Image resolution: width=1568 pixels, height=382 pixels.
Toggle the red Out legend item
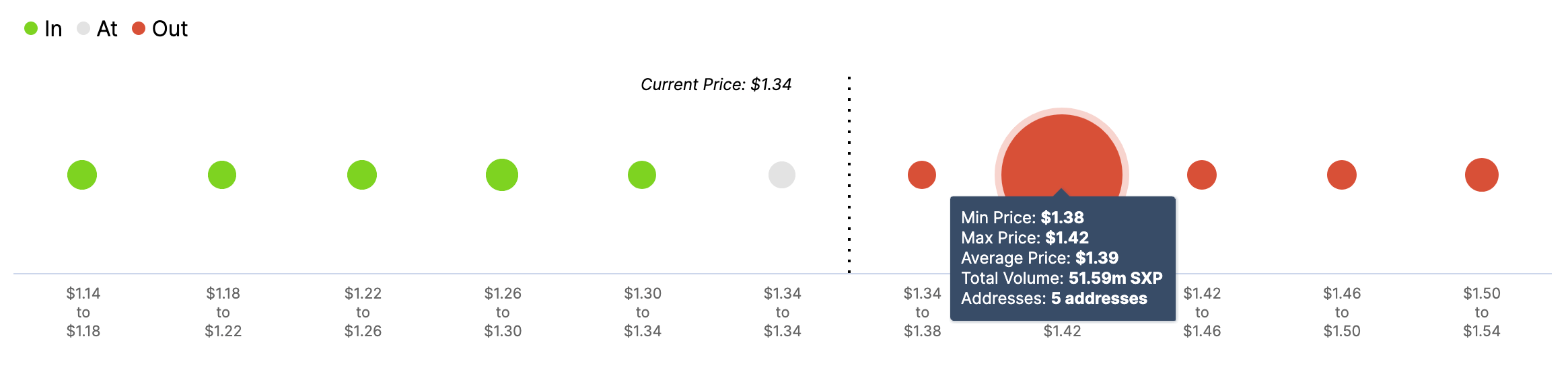[160, 29]
